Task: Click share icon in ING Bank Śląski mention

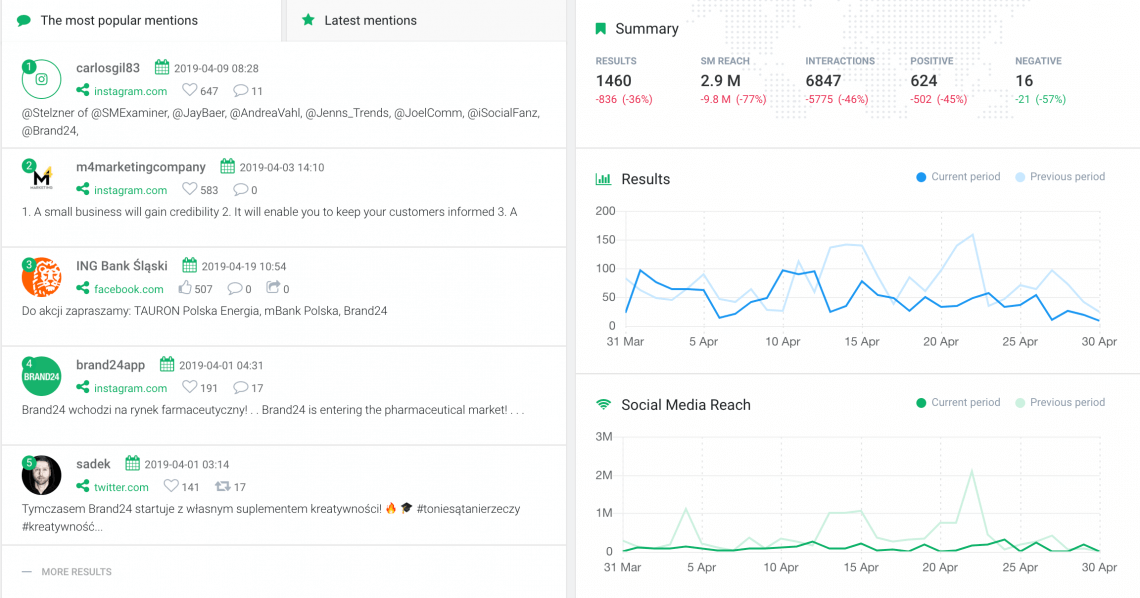Action: coord(83,288)
